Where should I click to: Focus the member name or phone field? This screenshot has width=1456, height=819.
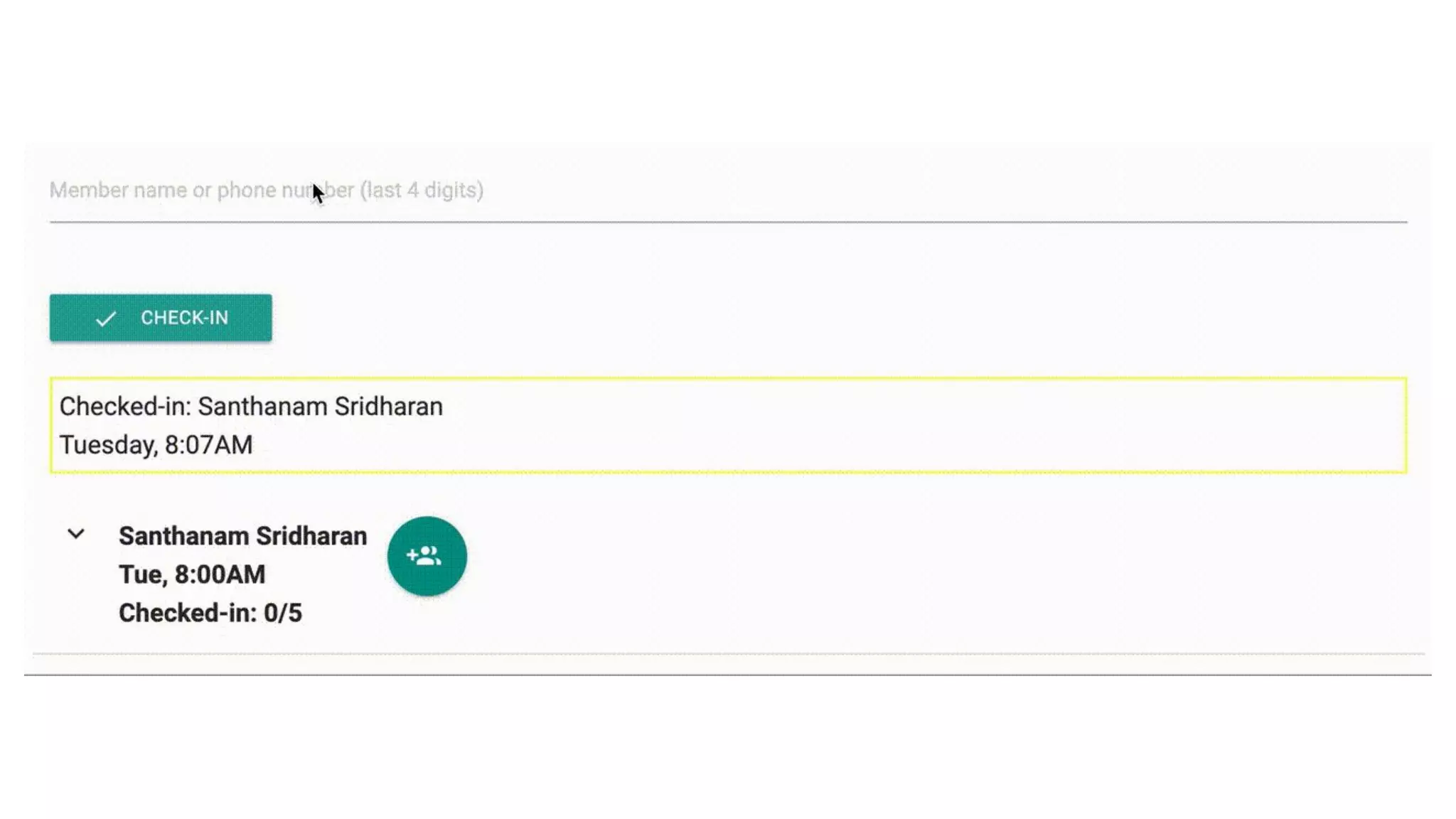(728, 191)
